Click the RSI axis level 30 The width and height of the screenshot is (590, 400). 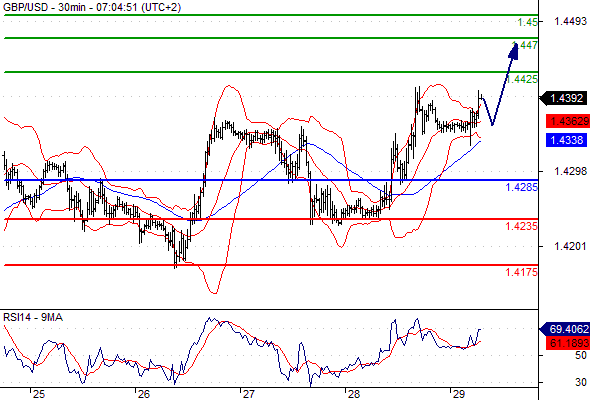[581, 382]
